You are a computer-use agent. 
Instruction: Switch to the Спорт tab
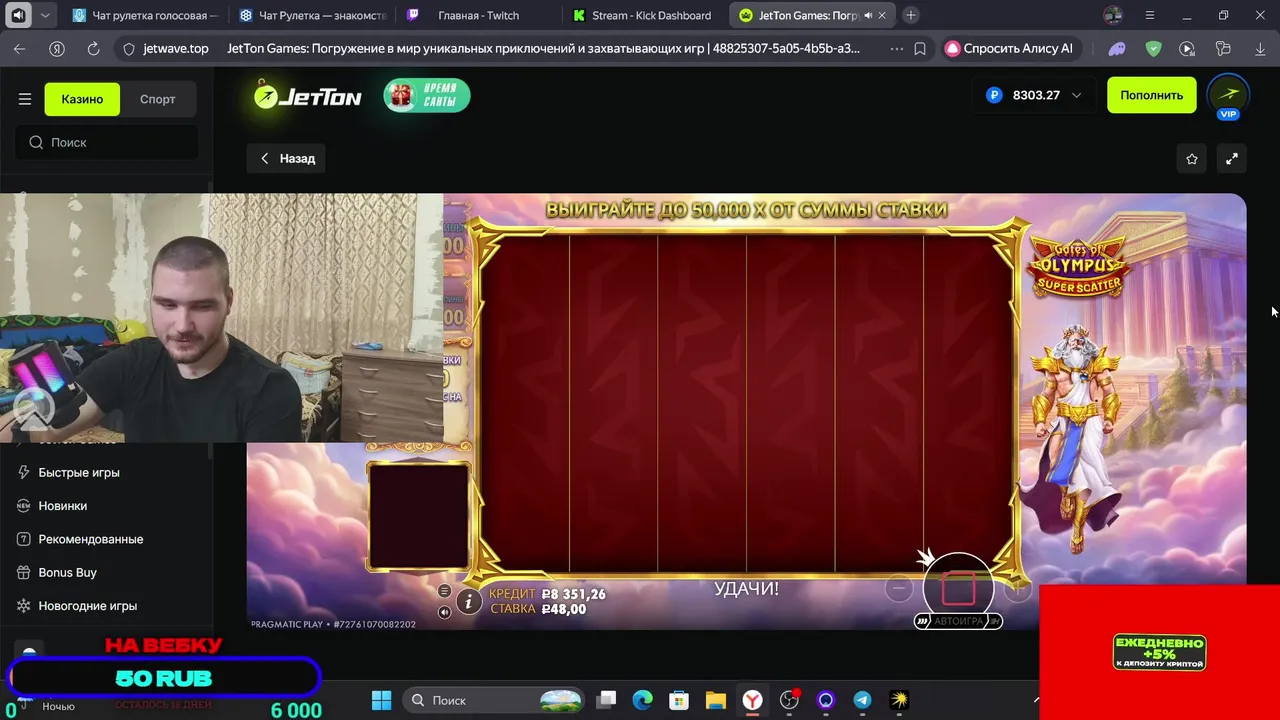[x=157, y=99]
